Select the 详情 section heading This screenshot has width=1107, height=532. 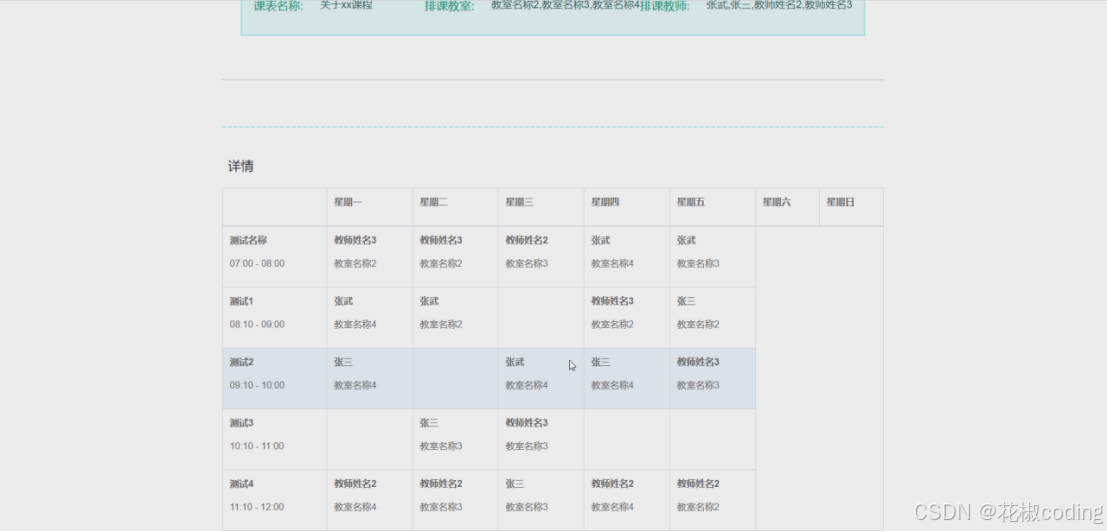[241, 167]
